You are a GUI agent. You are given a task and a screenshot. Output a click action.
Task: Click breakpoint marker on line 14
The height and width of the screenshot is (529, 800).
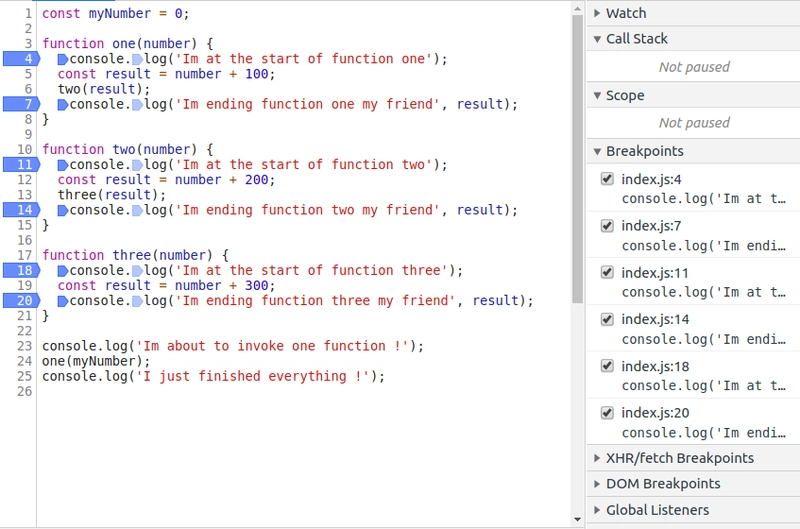point(22,210)
